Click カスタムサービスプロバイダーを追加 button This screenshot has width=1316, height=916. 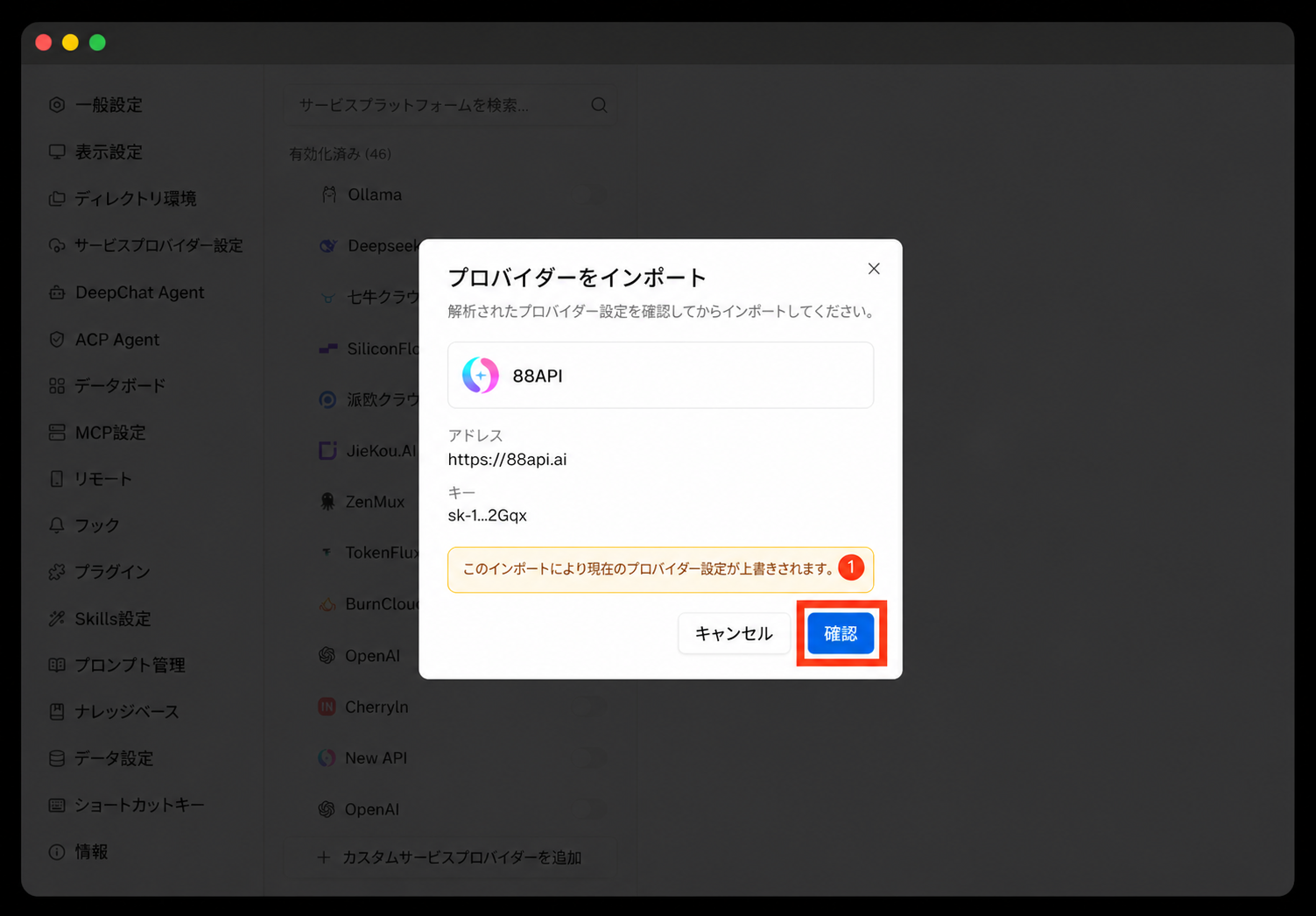click(452, 857)
